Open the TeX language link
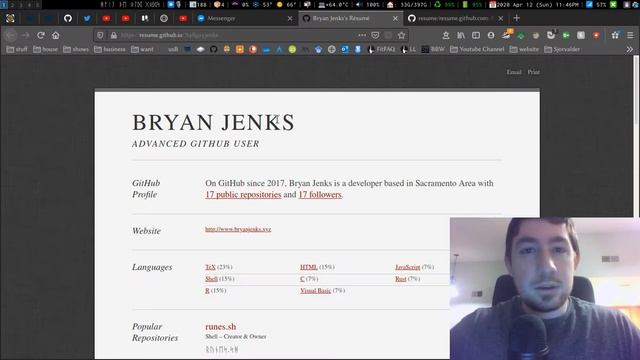Viewport: 640px width, 360px height. tap(210, 267)
